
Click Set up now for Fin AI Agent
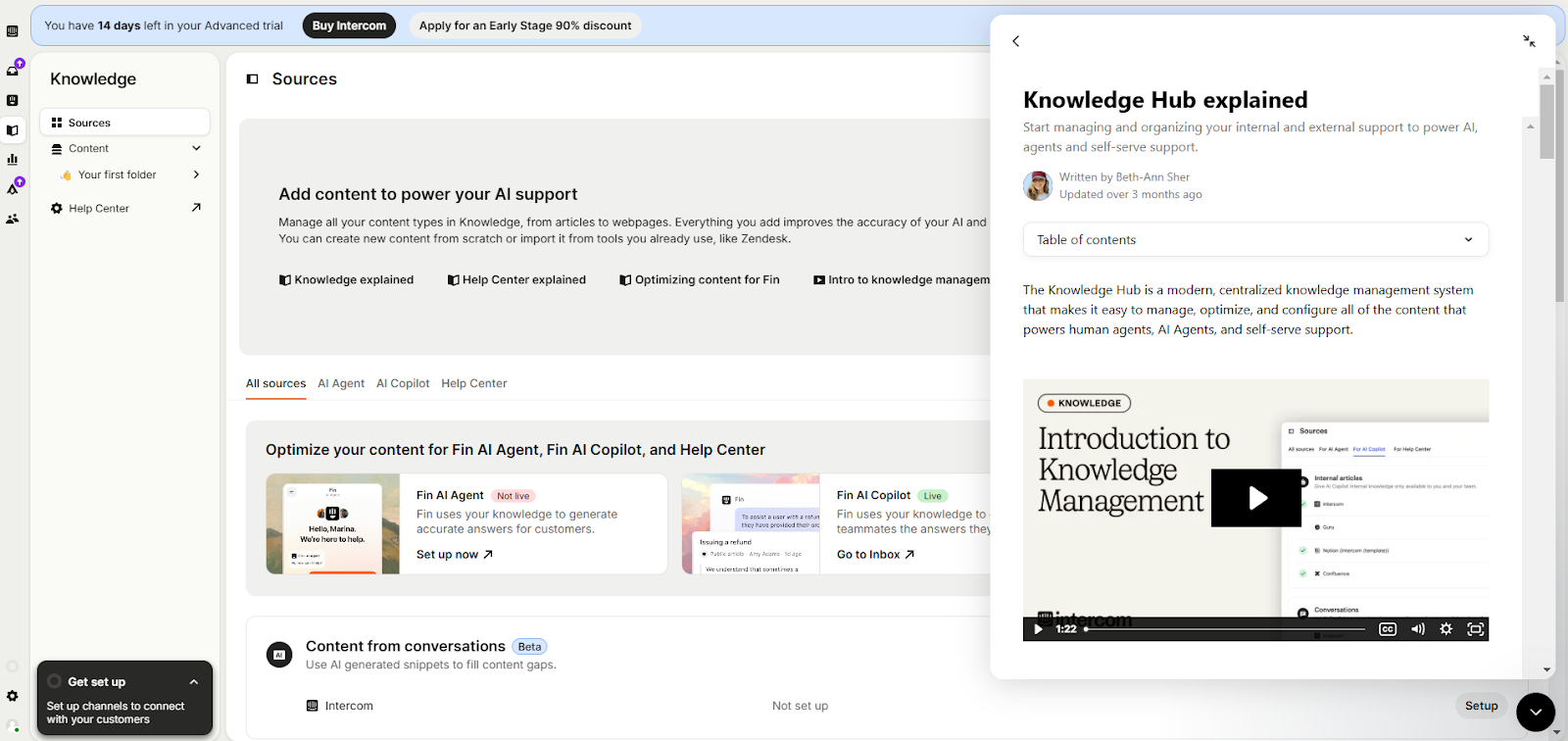tap(455, 554)
